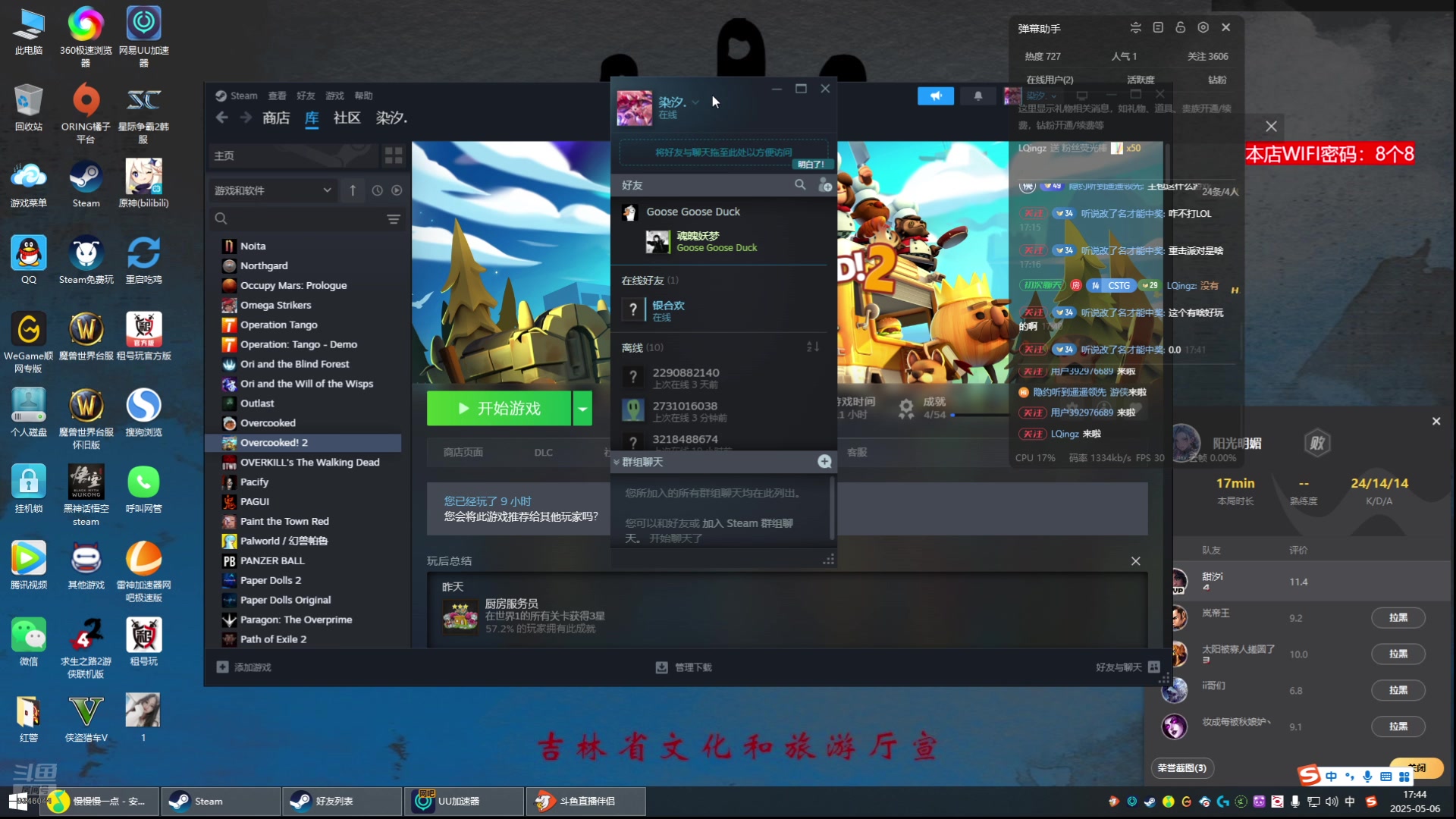Select Palworld / 幻兽帕鲁 in game list

click(303, 541)
